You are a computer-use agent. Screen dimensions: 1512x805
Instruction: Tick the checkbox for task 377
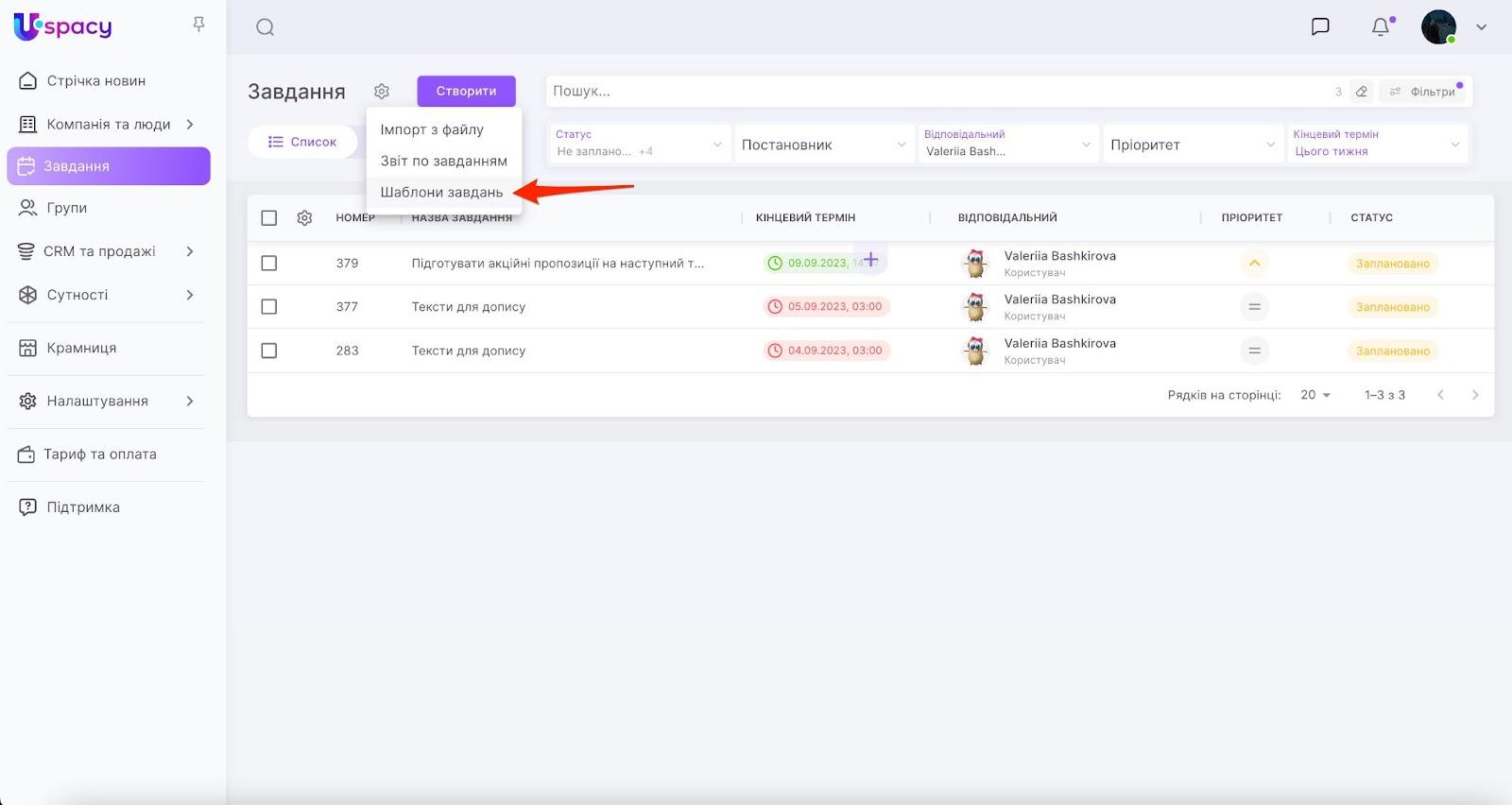pos(269,307)
